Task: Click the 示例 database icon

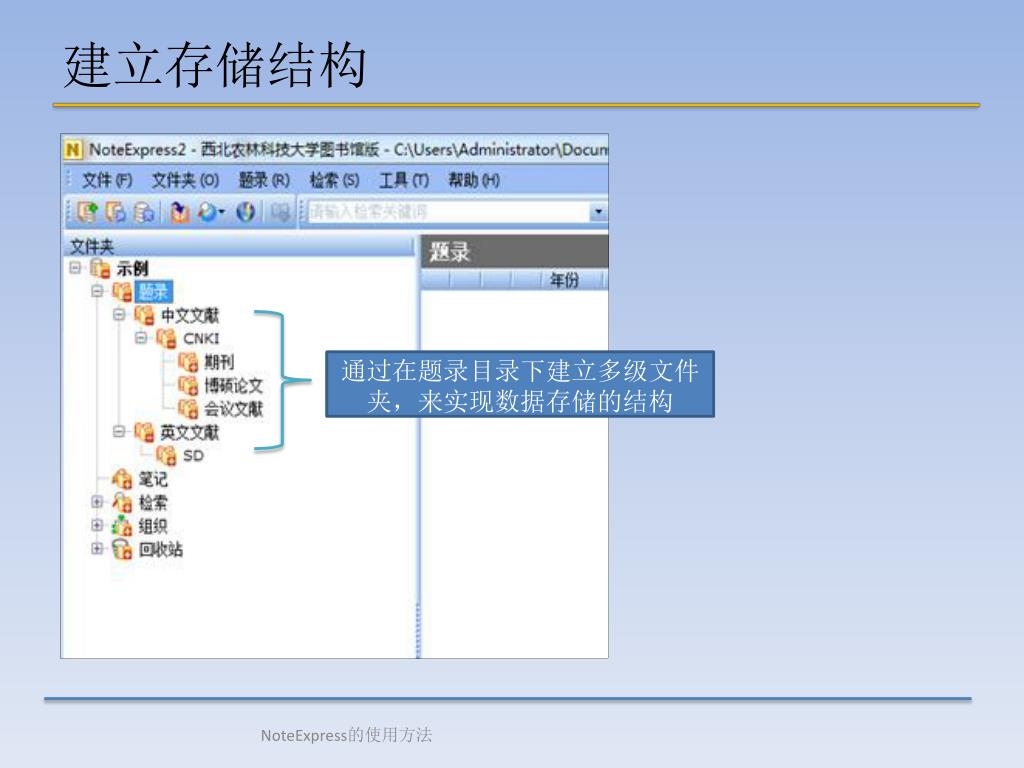Action: pyautogui.click(x=100, y=268)
